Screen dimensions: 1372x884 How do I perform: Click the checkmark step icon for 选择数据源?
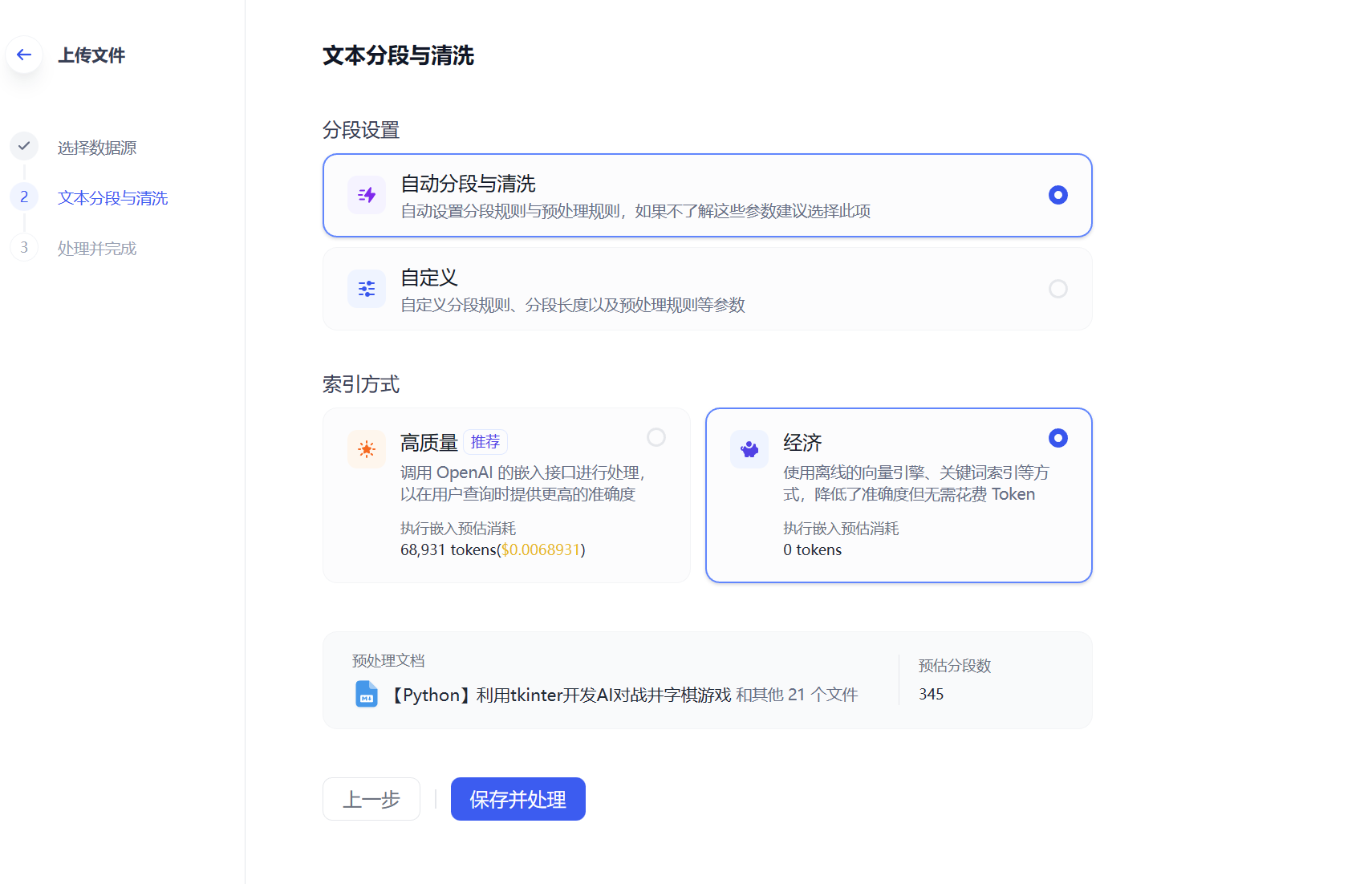24,146
